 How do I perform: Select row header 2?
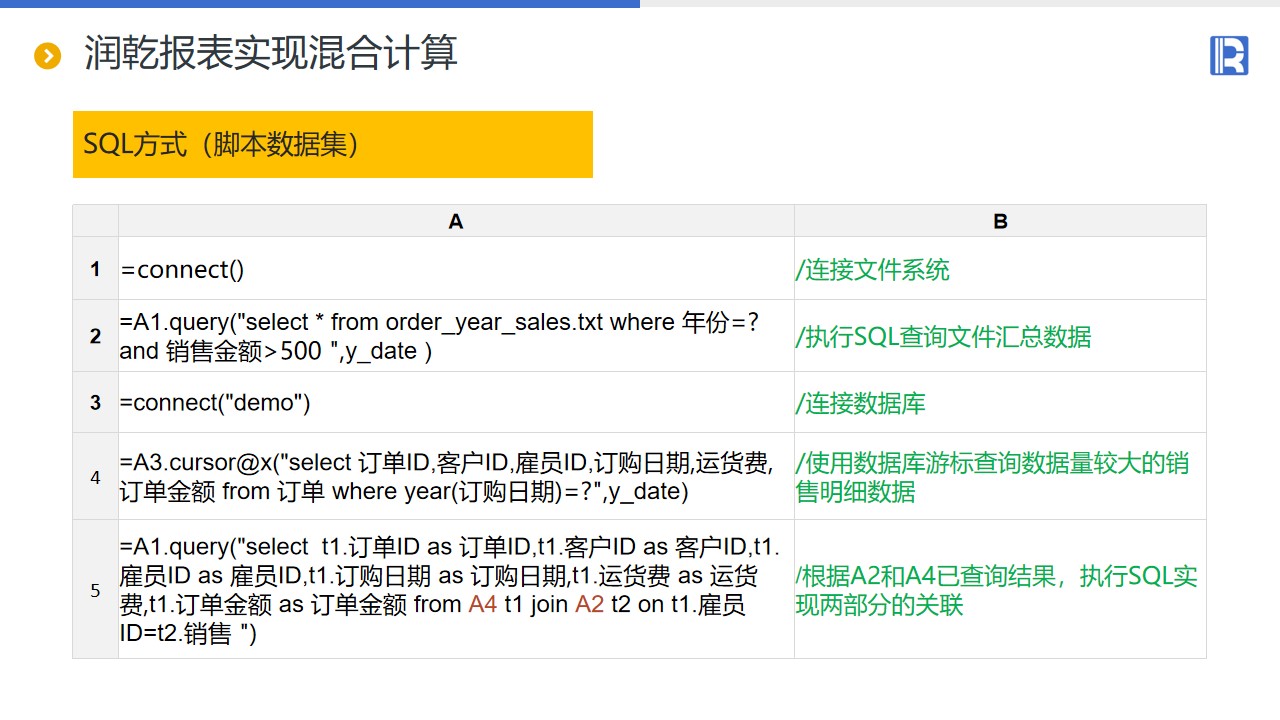96,336
